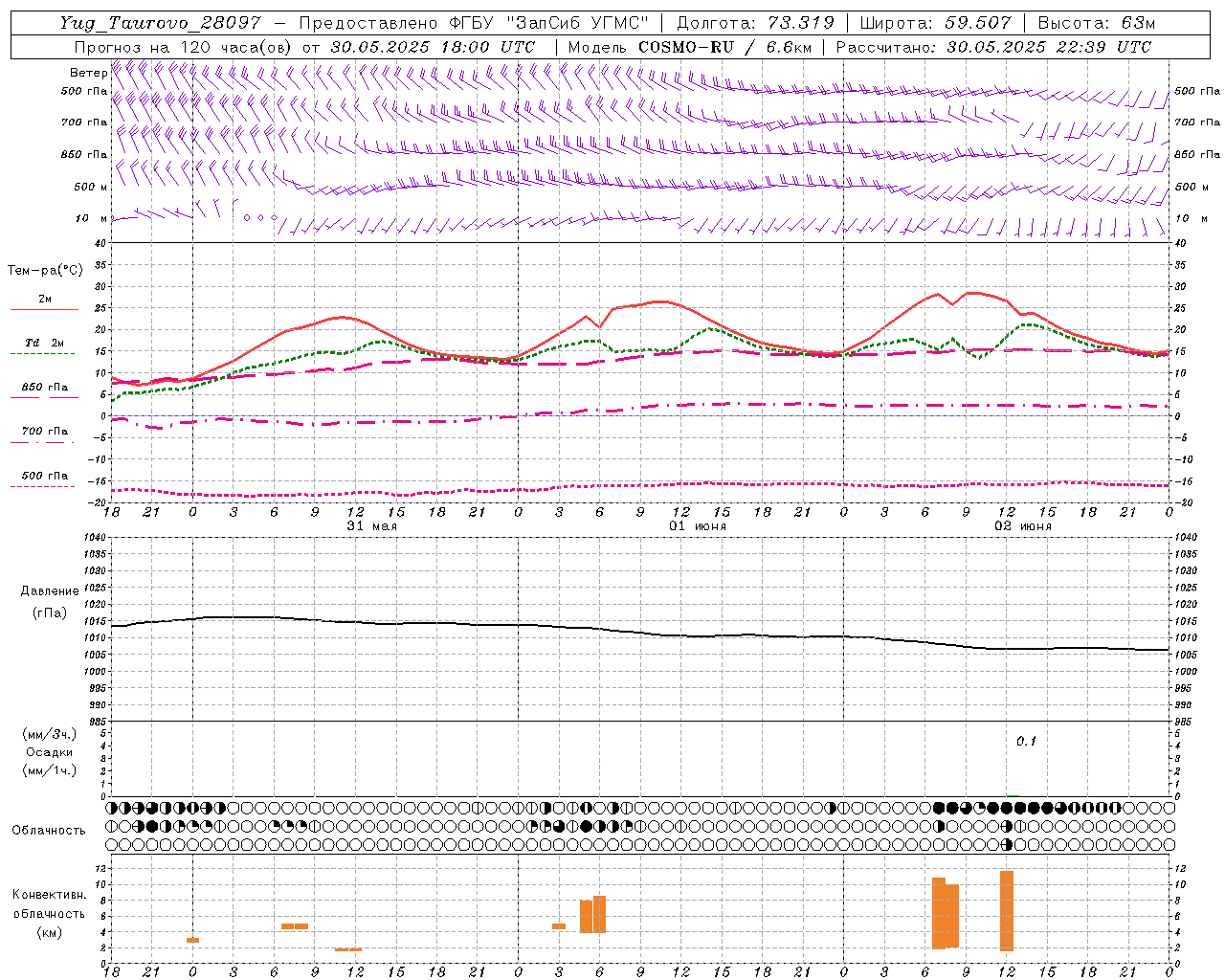Image resolution: width=1225 pixels, height=980 pixels.
Task: Click the 02 июня date label
Action: click(x=1022, y=526)
